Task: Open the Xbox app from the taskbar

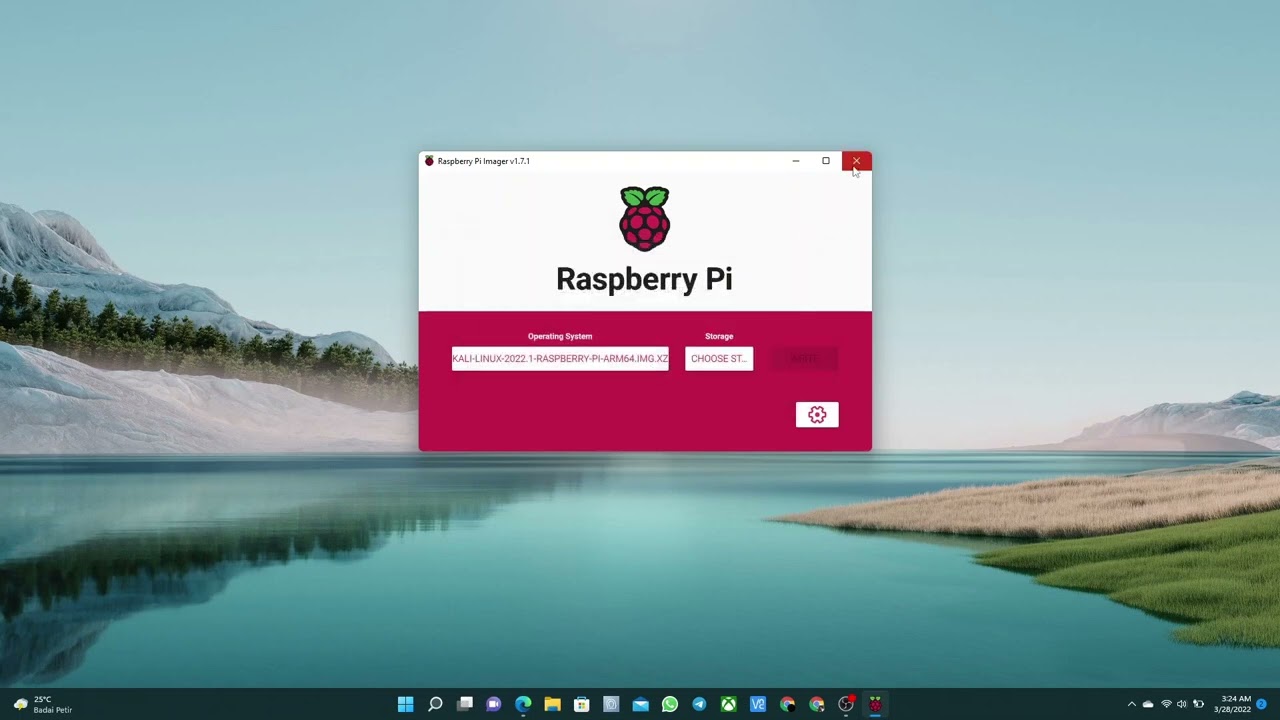Action: click(x=729, y=704)
